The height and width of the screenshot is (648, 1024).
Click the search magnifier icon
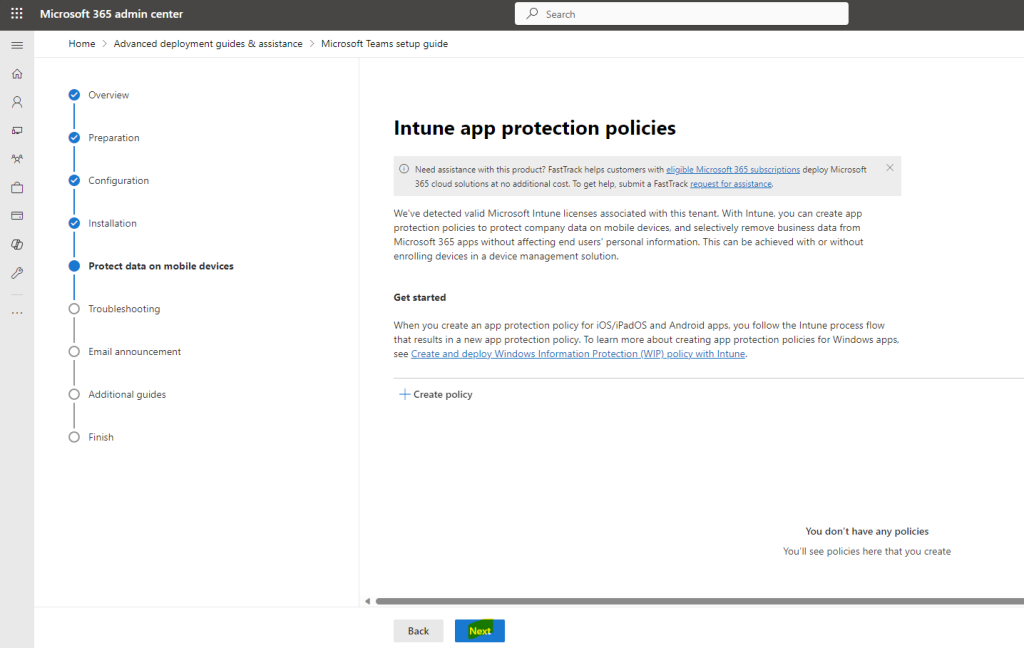tap(532, 14)
